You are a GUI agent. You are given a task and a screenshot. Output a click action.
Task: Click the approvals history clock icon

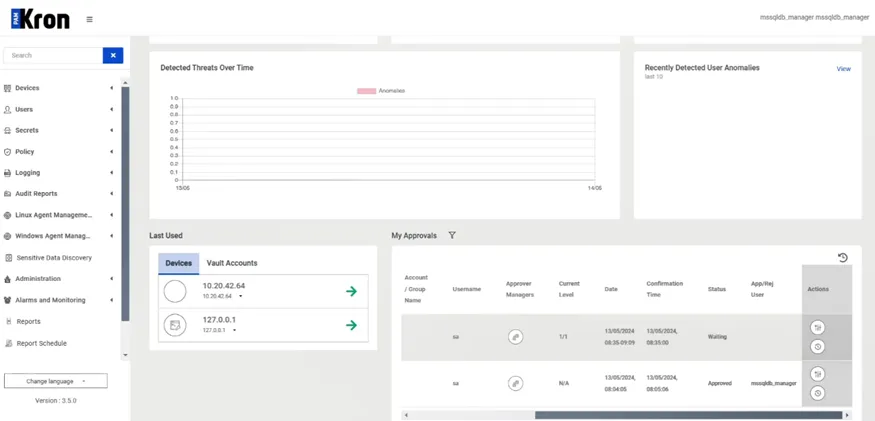(843, 257)
